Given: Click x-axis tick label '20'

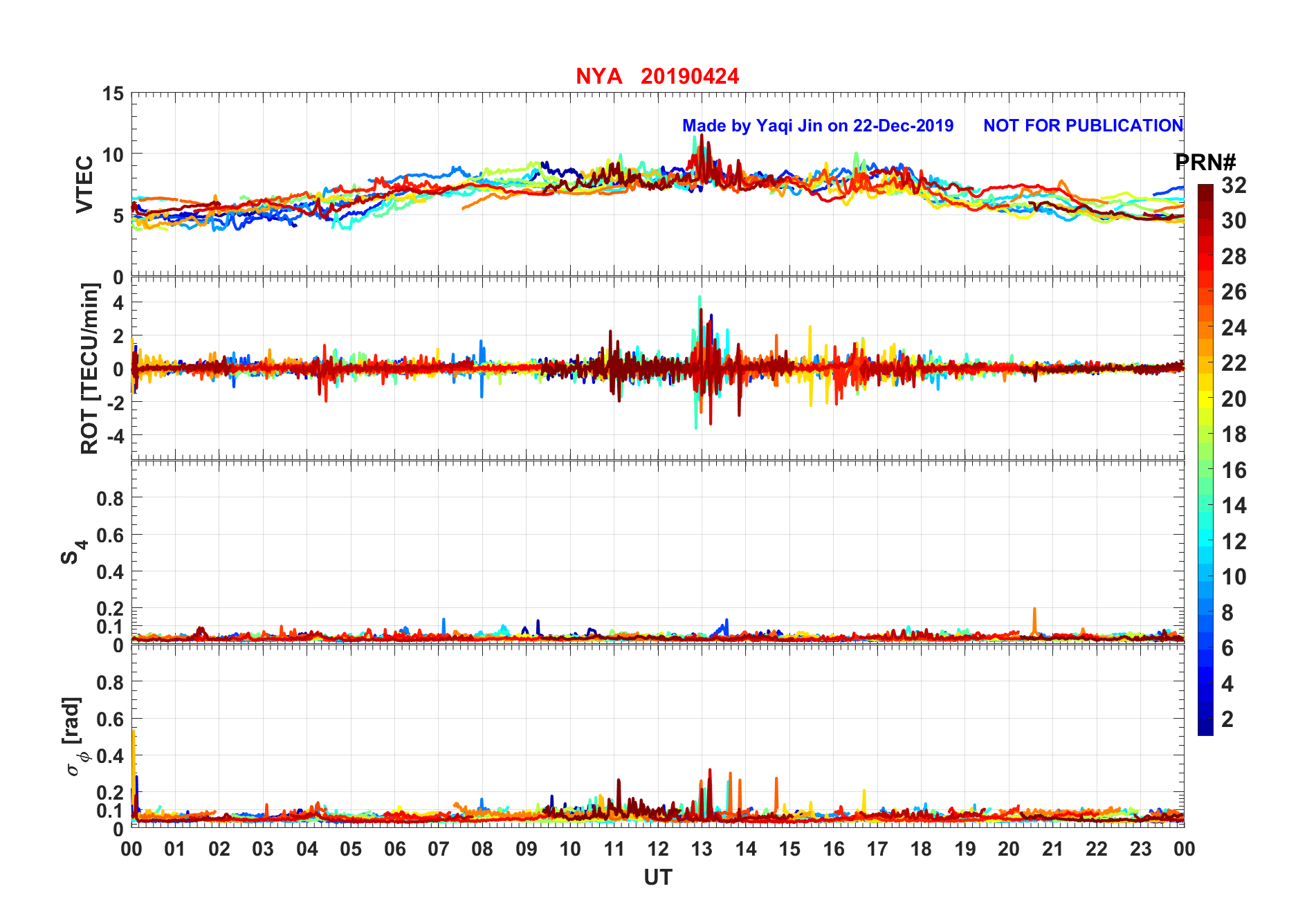Looking at the screenshot, I should click(x=1009, y=849).
